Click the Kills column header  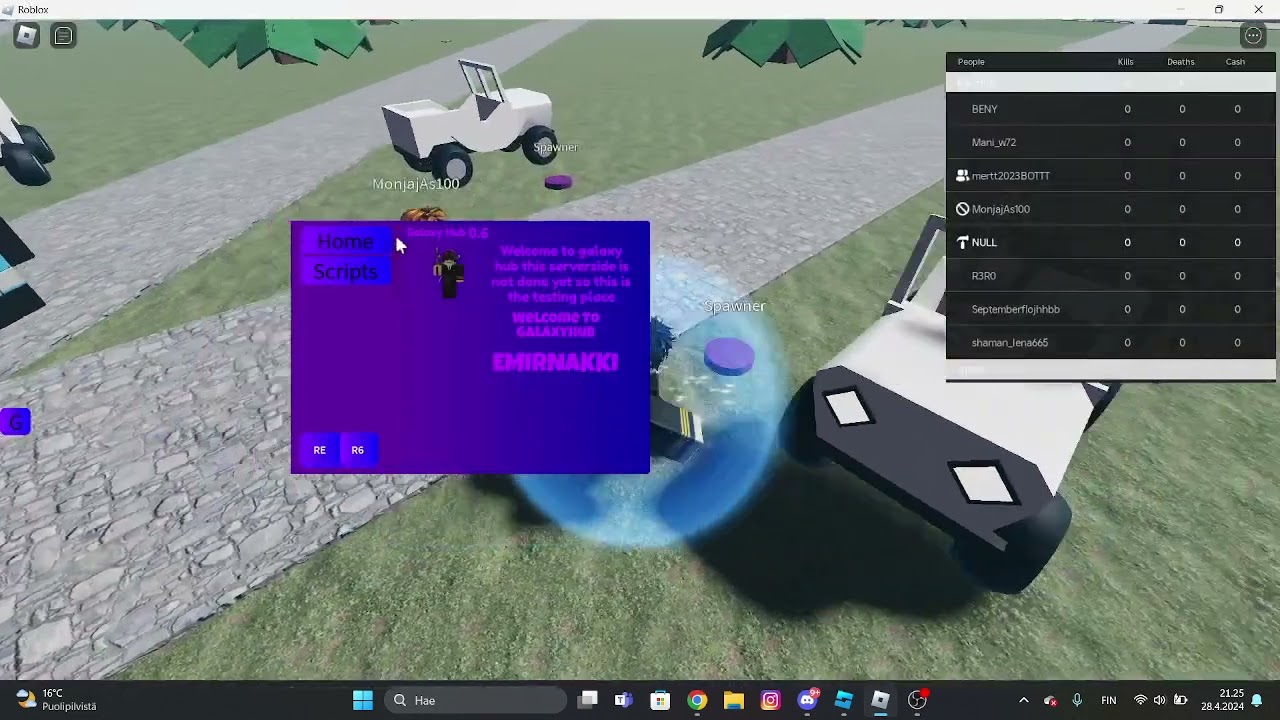[1126, 62]
